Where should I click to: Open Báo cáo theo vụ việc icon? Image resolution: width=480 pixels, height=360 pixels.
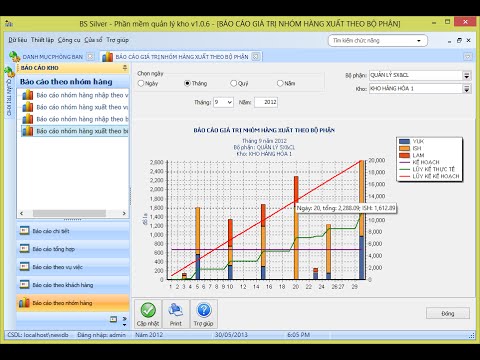(24, 267)
